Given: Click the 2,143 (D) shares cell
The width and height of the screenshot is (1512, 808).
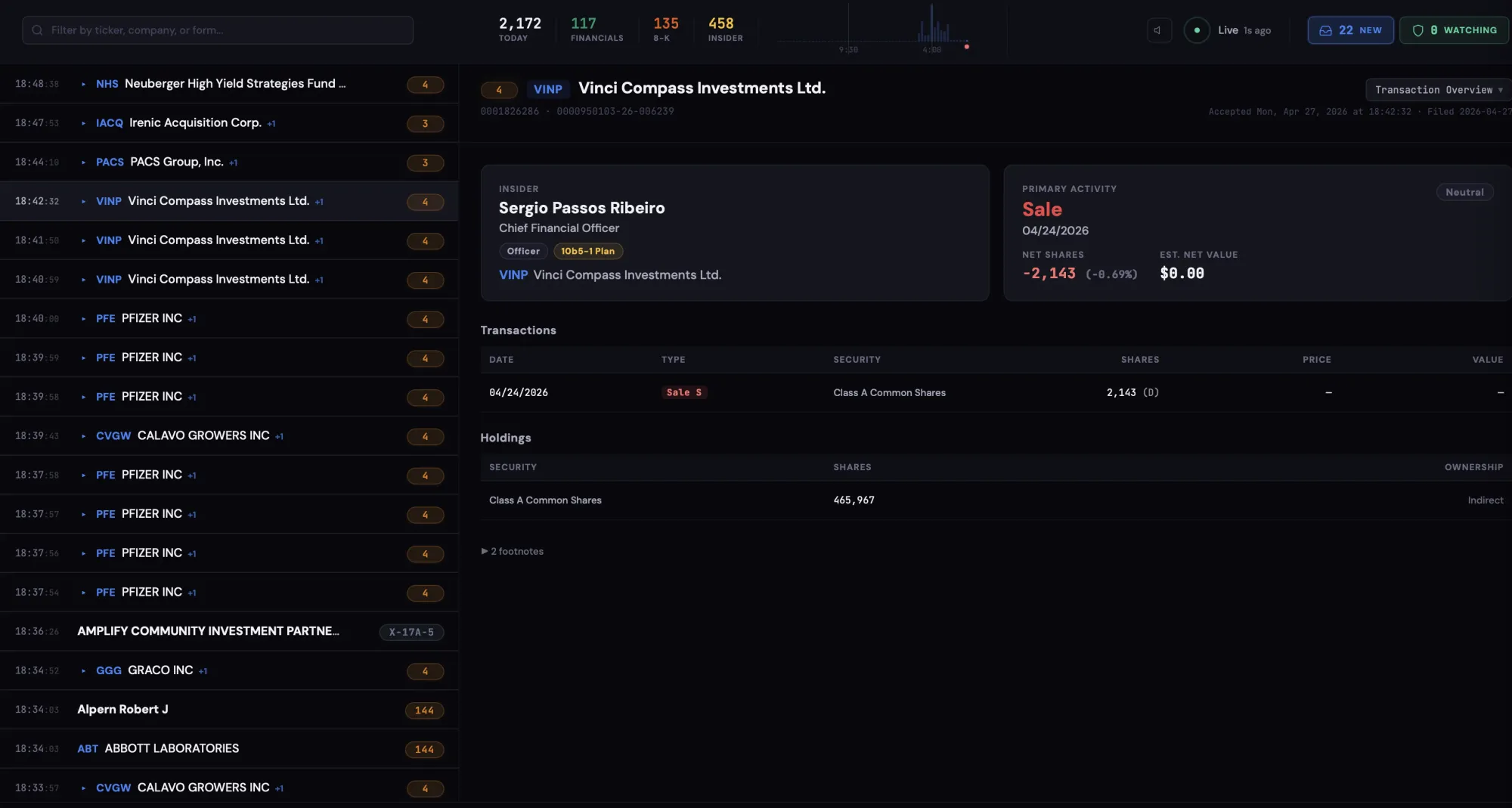Looking at the screenshot, I should 1132,392.
